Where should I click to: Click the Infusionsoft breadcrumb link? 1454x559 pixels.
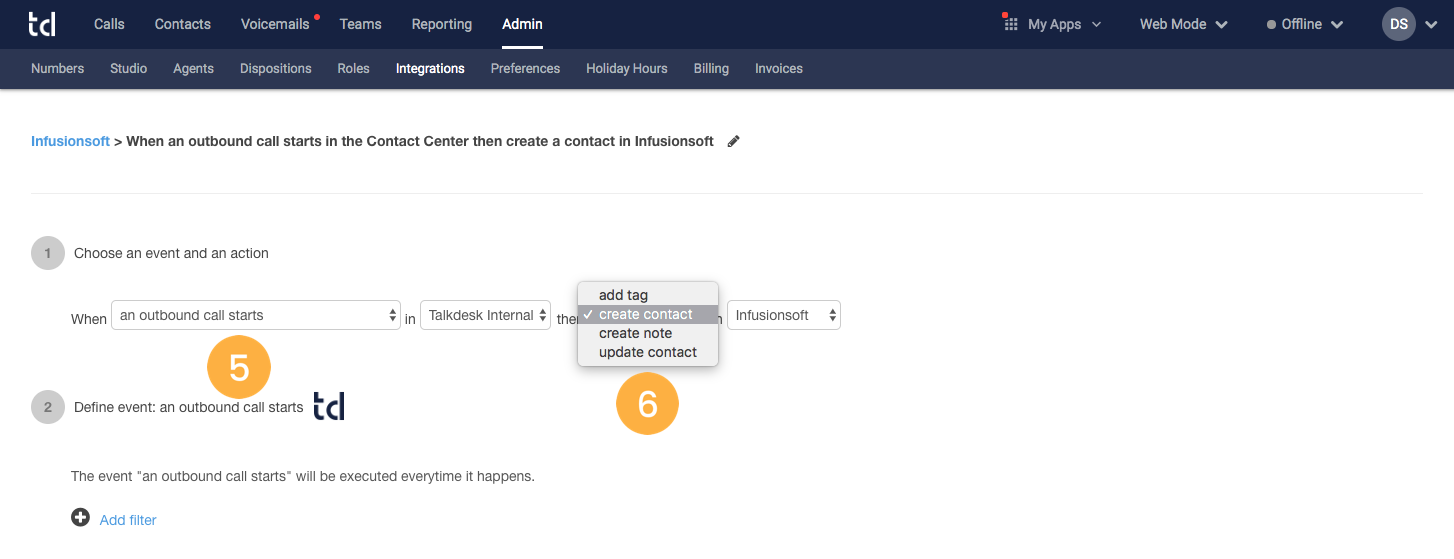tap(70, 141)
